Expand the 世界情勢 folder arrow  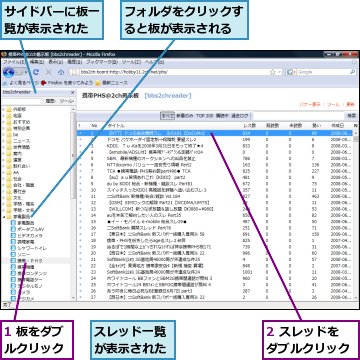pos(4,147)
